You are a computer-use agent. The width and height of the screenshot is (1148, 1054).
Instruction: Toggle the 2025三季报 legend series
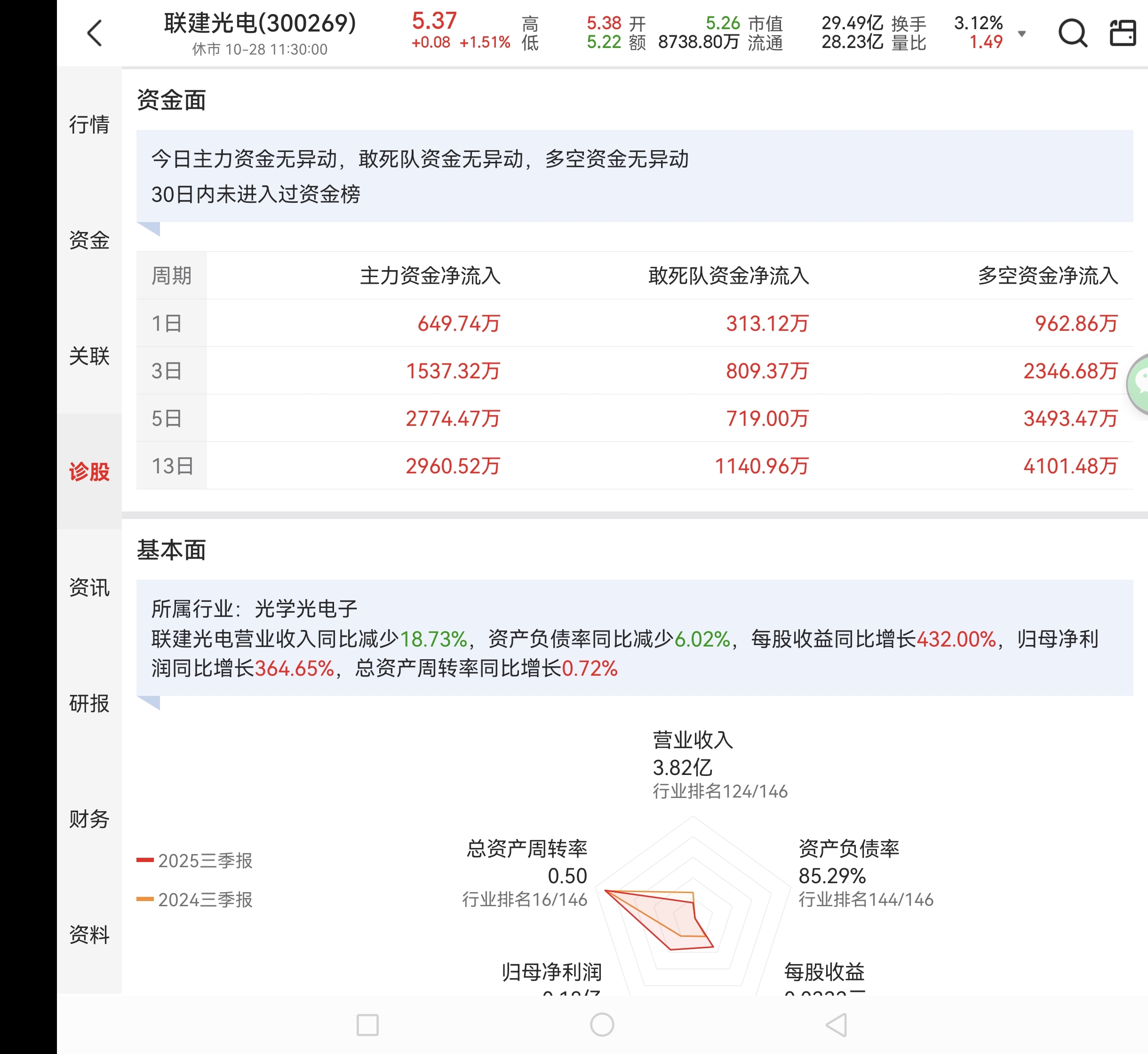click(x=194, y=860)
